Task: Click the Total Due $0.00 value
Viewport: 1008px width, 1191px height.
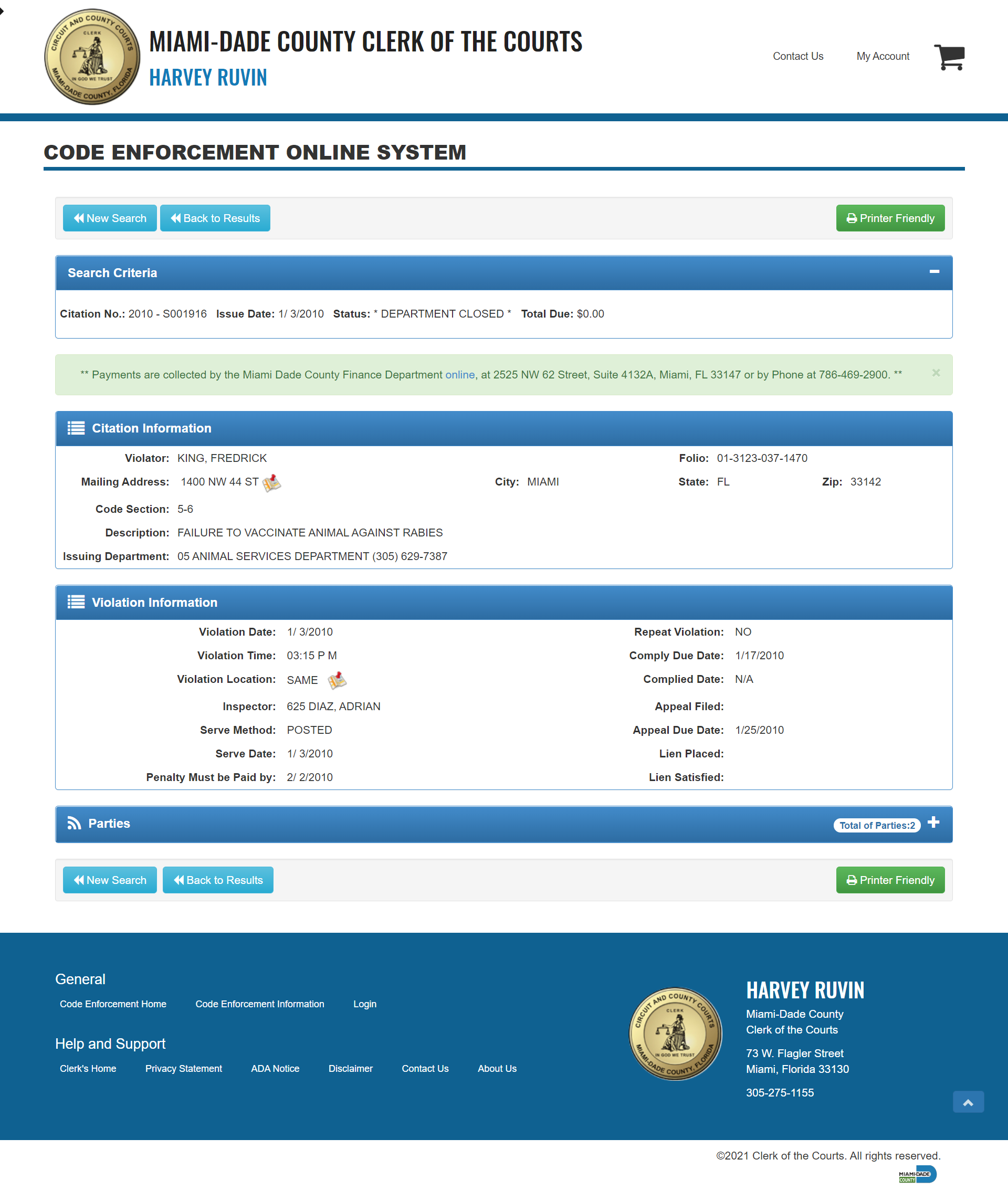Action: click(590, 314)
